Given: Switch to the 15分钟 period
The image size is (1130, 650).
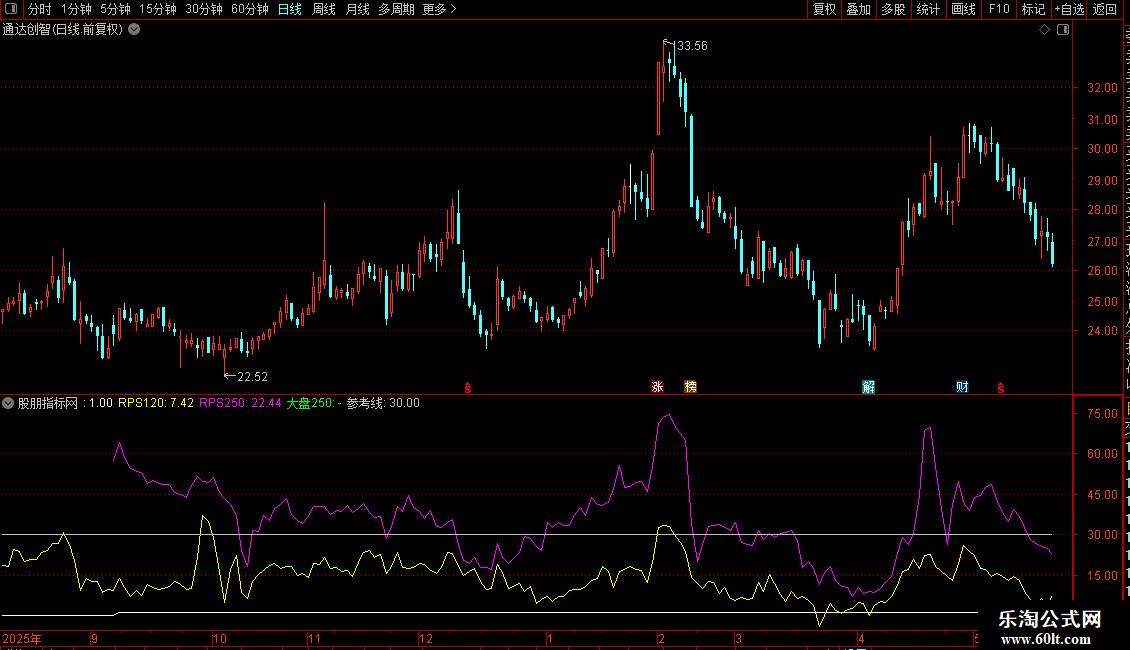Looking at the screenshot, I should click(x=158, y=9).
